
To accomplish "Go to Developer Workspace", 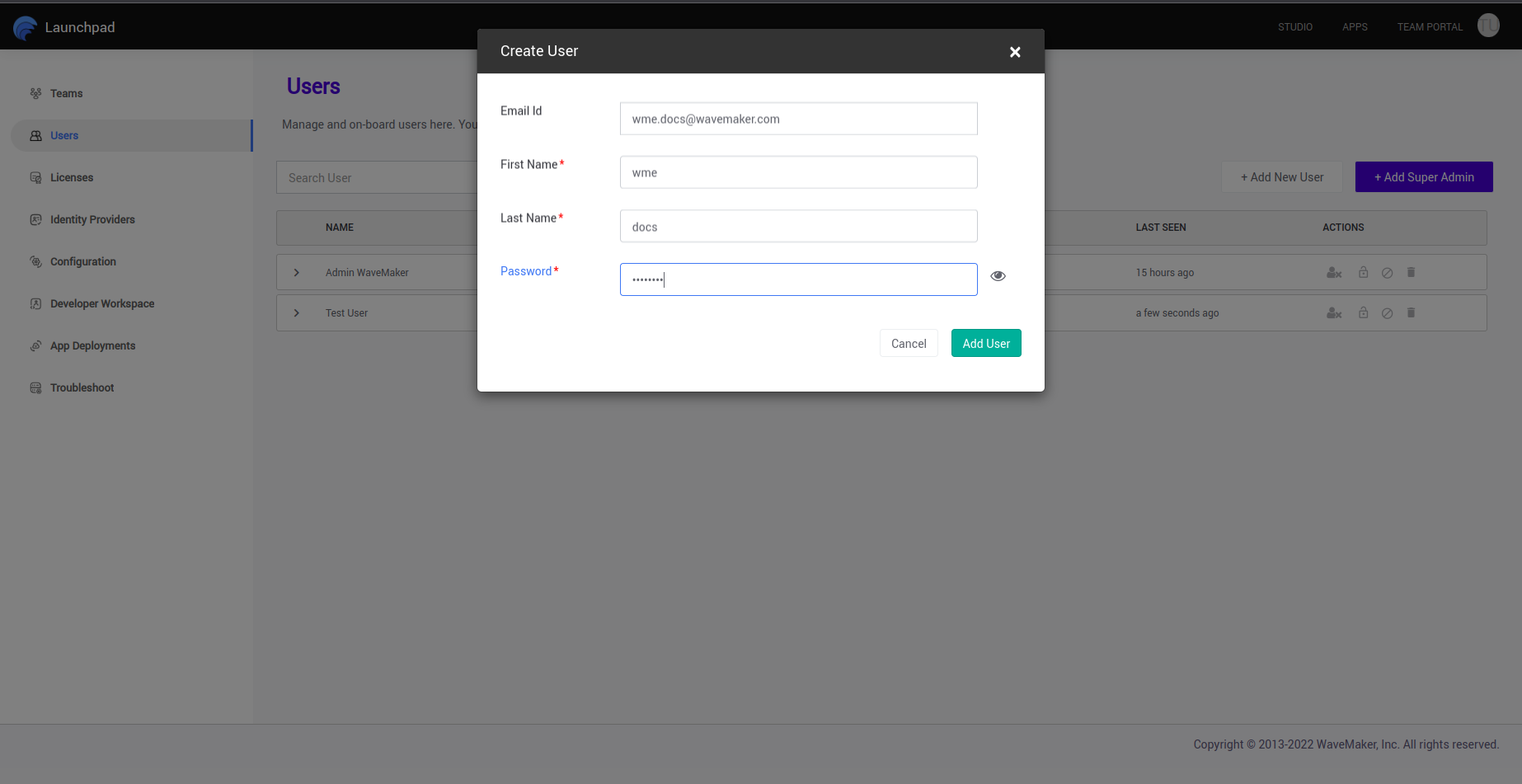I will [101, 303].
